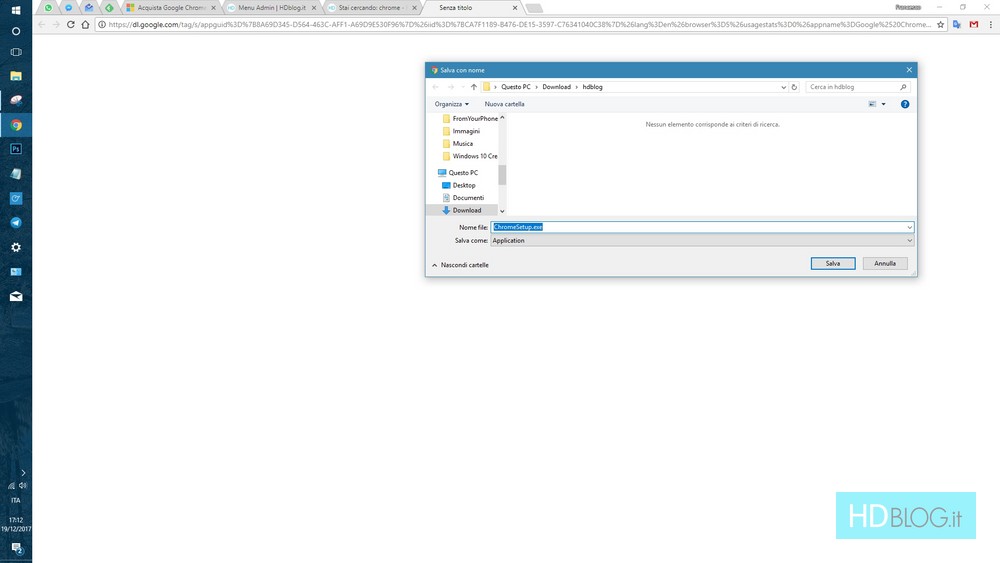Select Immagini folder in tree

(x=460, y=131)
